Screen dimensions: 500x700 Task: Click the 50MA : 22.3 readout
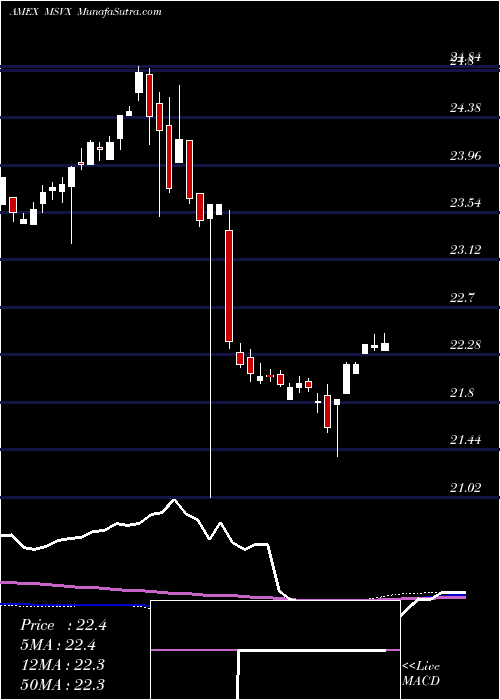pyautogui.click(x=62, y=684)
